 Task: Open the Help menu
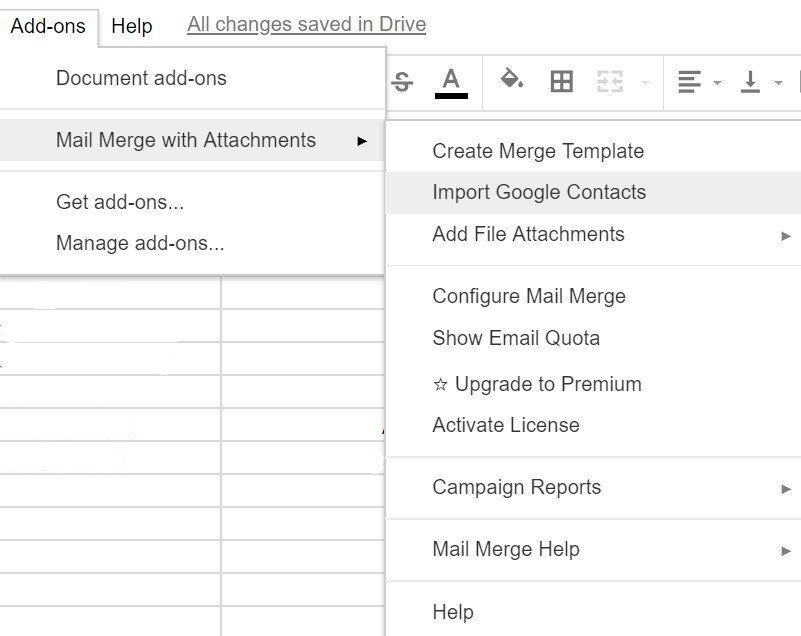click(131, 26)
